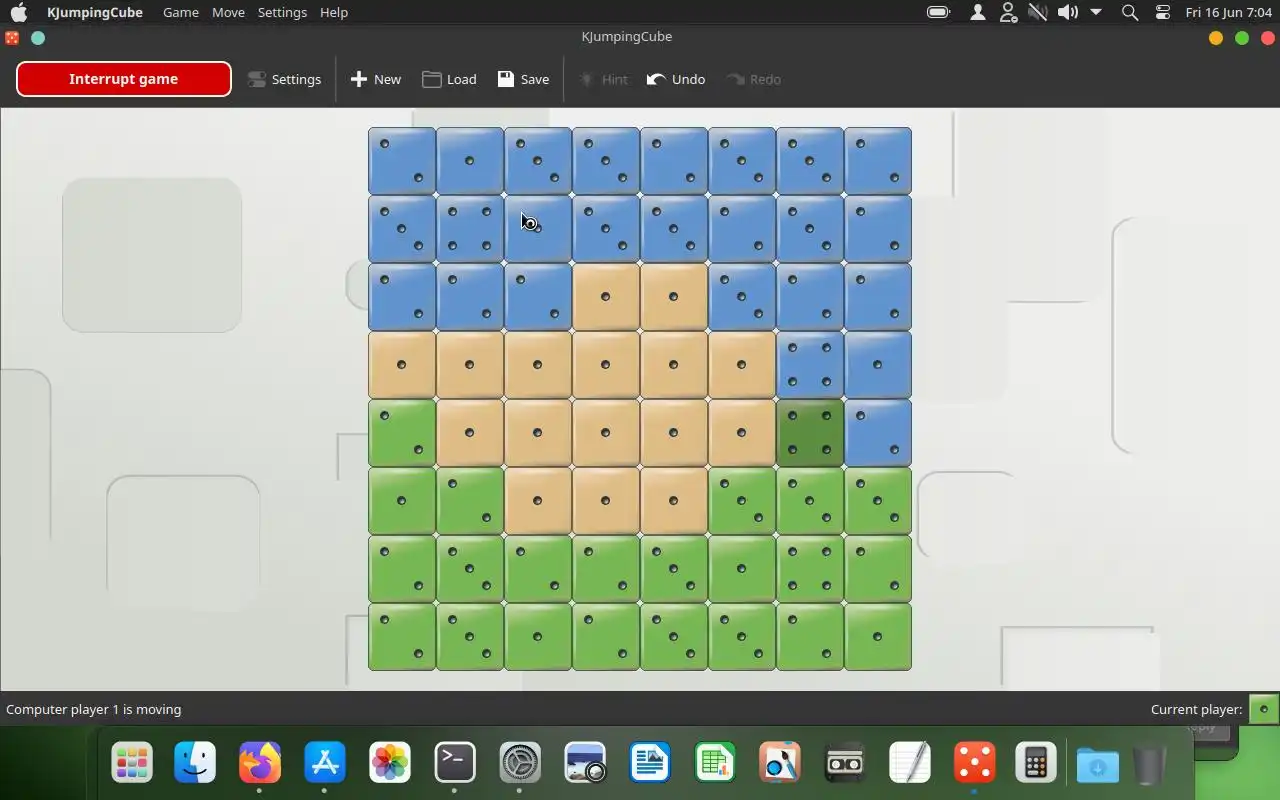This screenshot has height=800, width=1280.
Task: Click the volume speaker icon
Action: point(1068,12)
